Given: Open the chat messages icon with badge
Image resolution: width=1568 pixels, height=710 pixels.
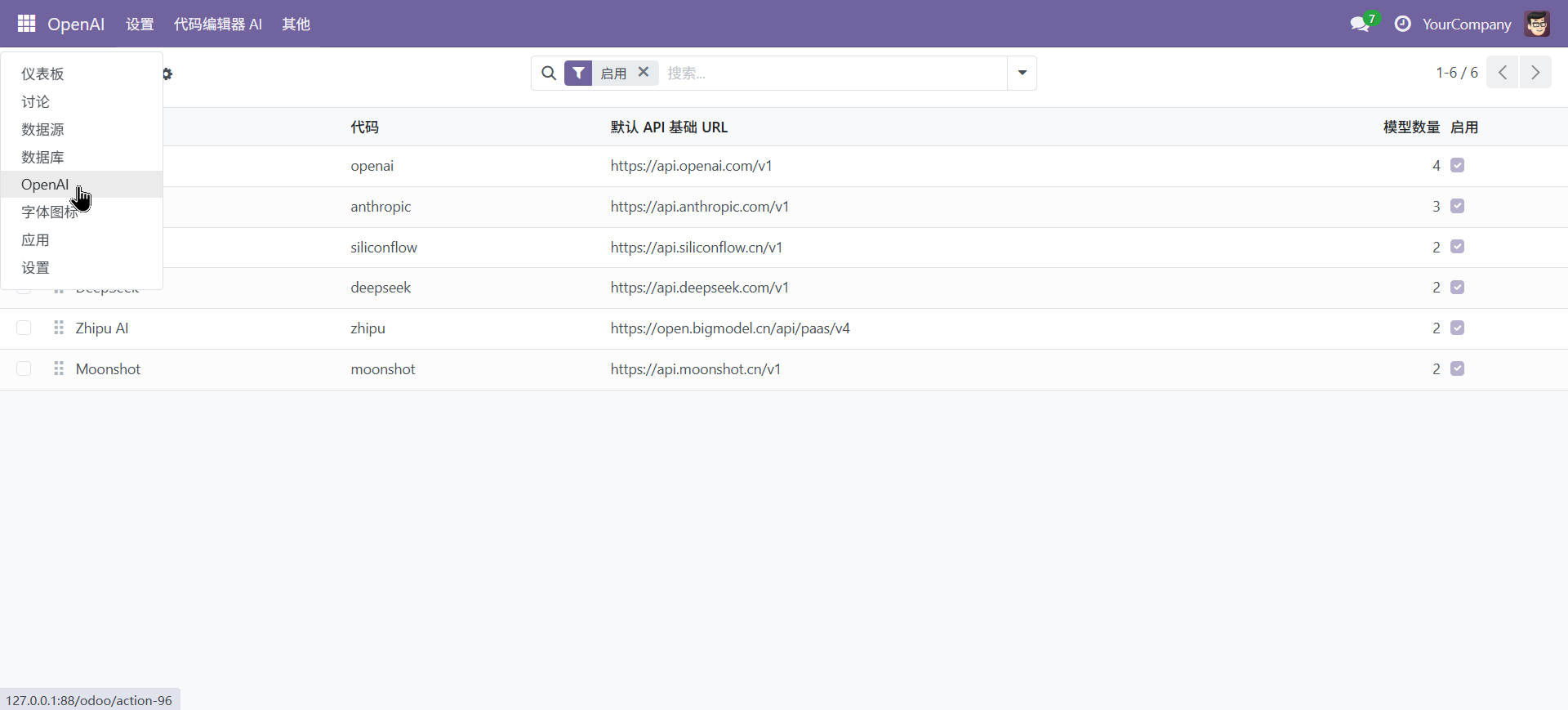Looking at the screenshot, I should tap(1361, 24).
